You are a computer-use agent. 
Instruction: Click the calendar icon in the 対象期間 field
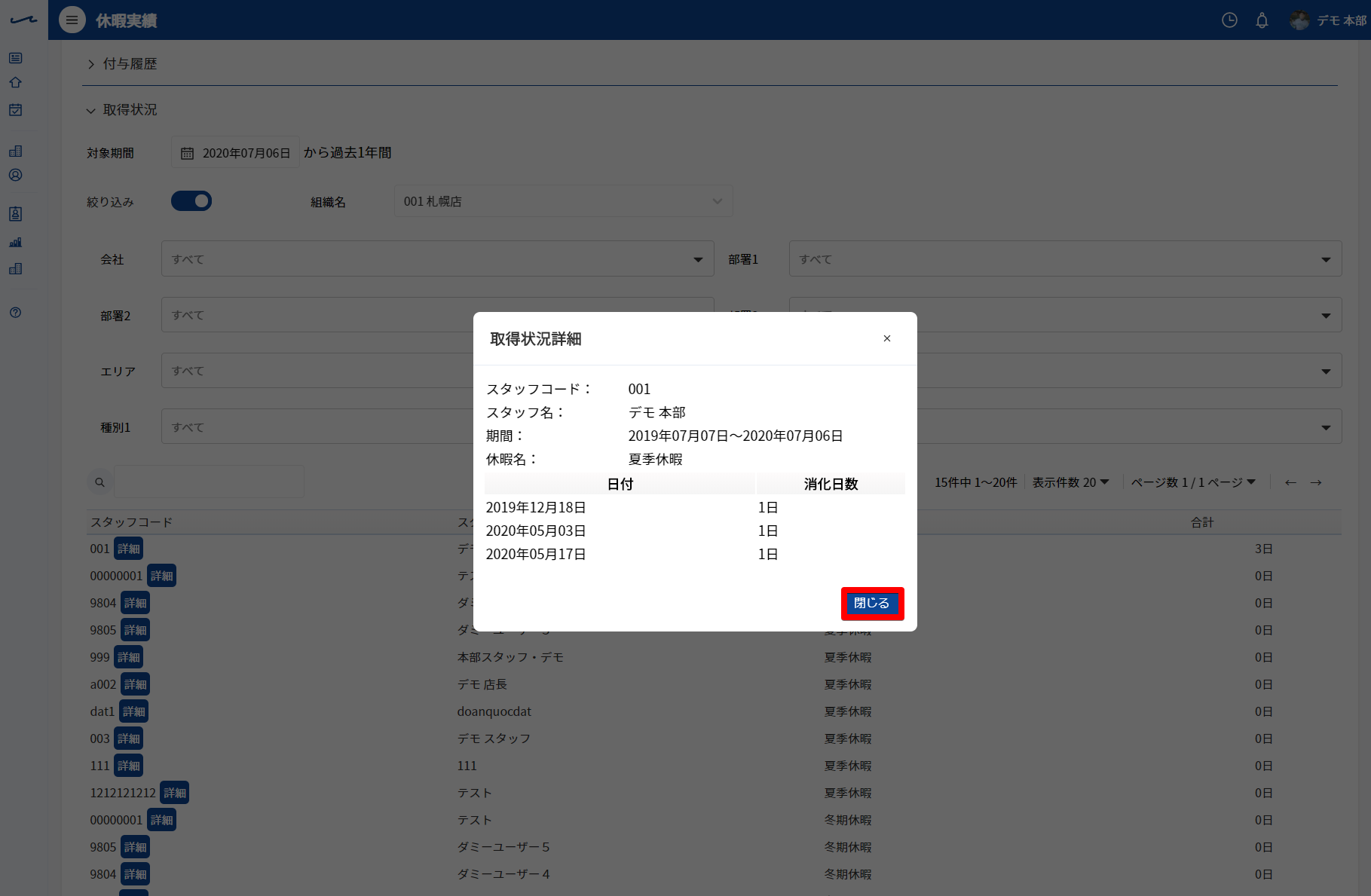coord(187,153)
